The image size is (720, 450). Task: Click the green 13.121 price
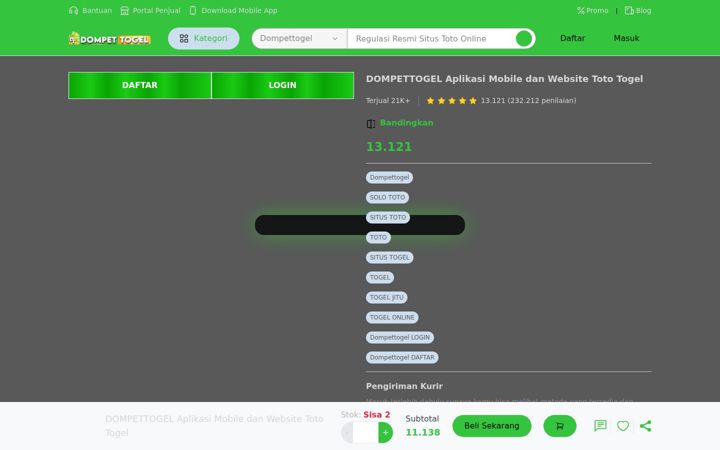(389, 147)
